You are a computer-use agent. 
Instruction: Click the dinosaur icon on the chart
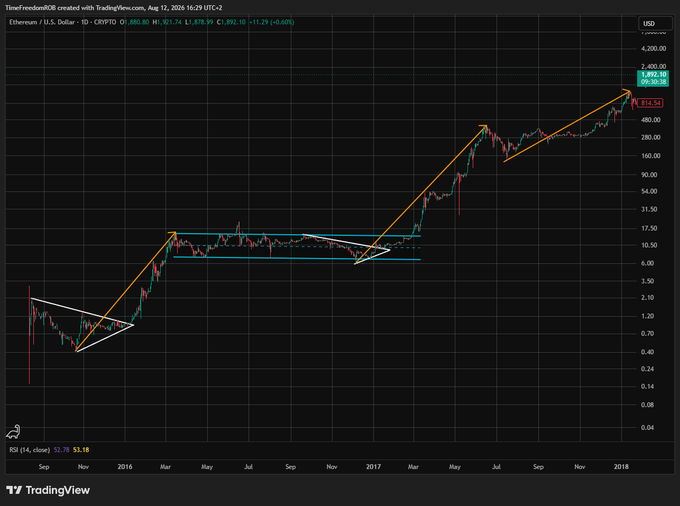click(13, 431)
